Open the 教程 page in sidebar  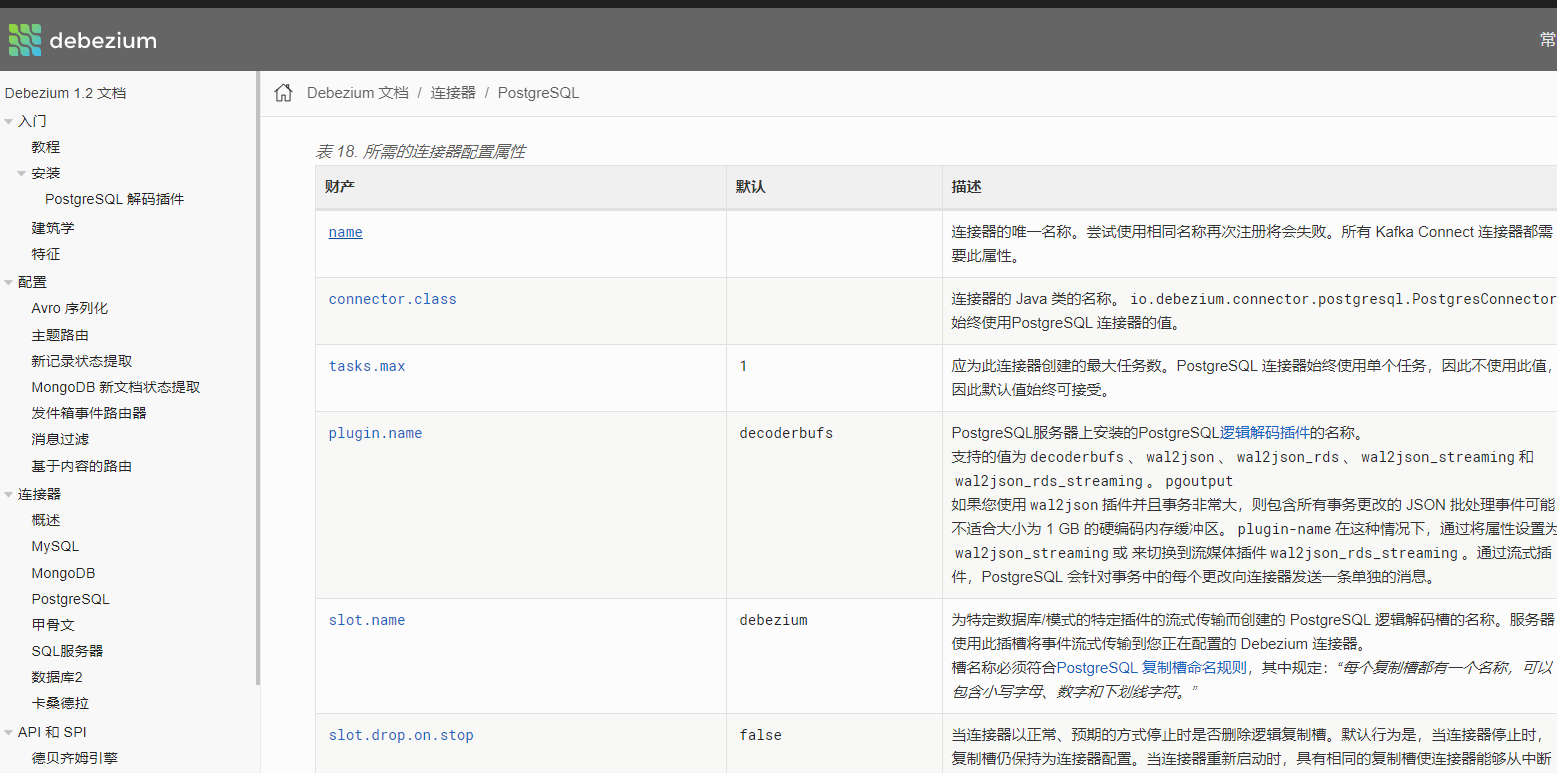pos(46,147)
